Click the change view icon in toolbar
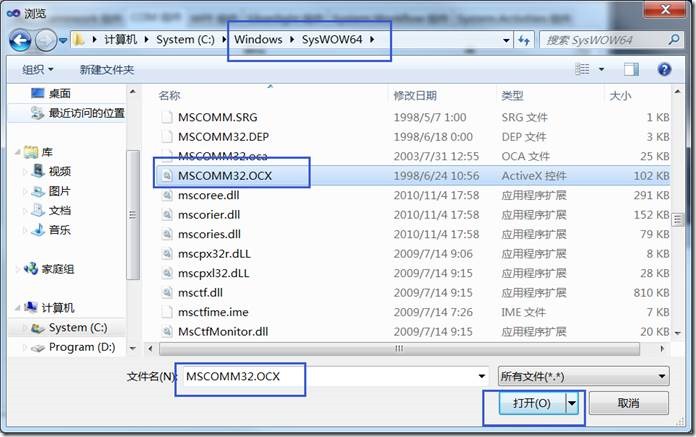The image size is (696, 437). [x=582, y=69]
